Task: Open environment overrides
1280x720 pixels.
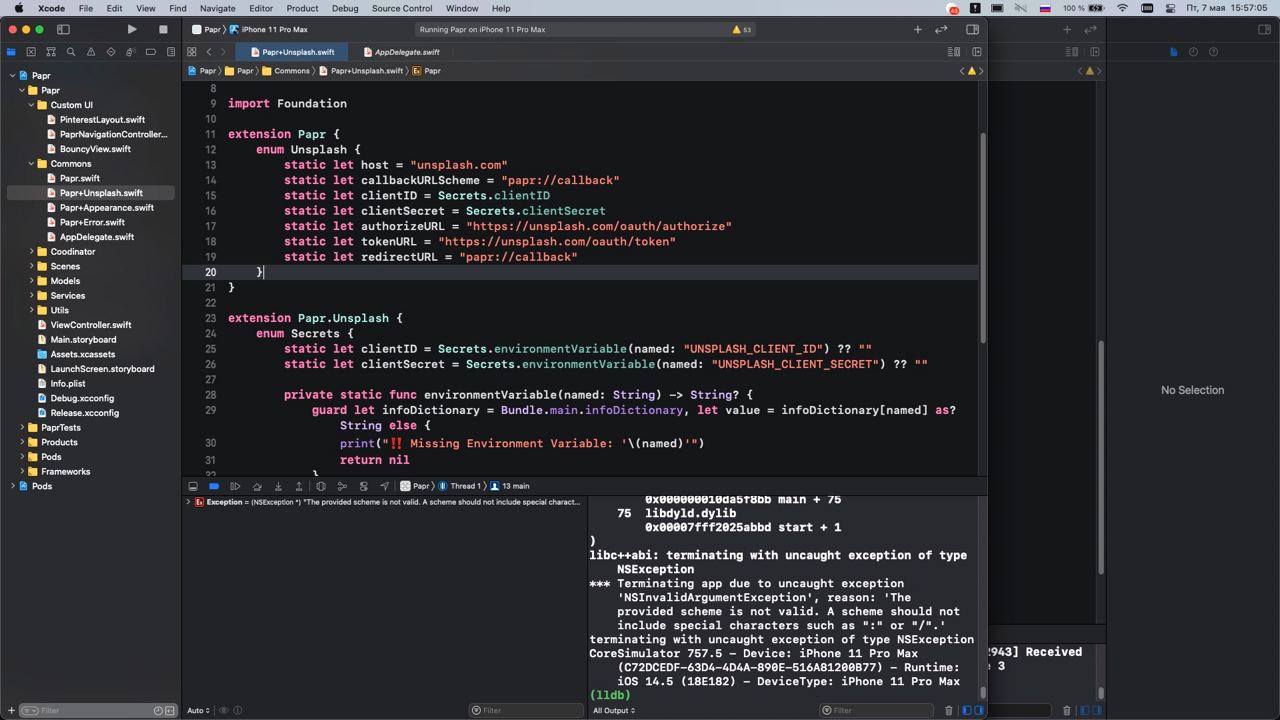Action: (x=363, y=486)
